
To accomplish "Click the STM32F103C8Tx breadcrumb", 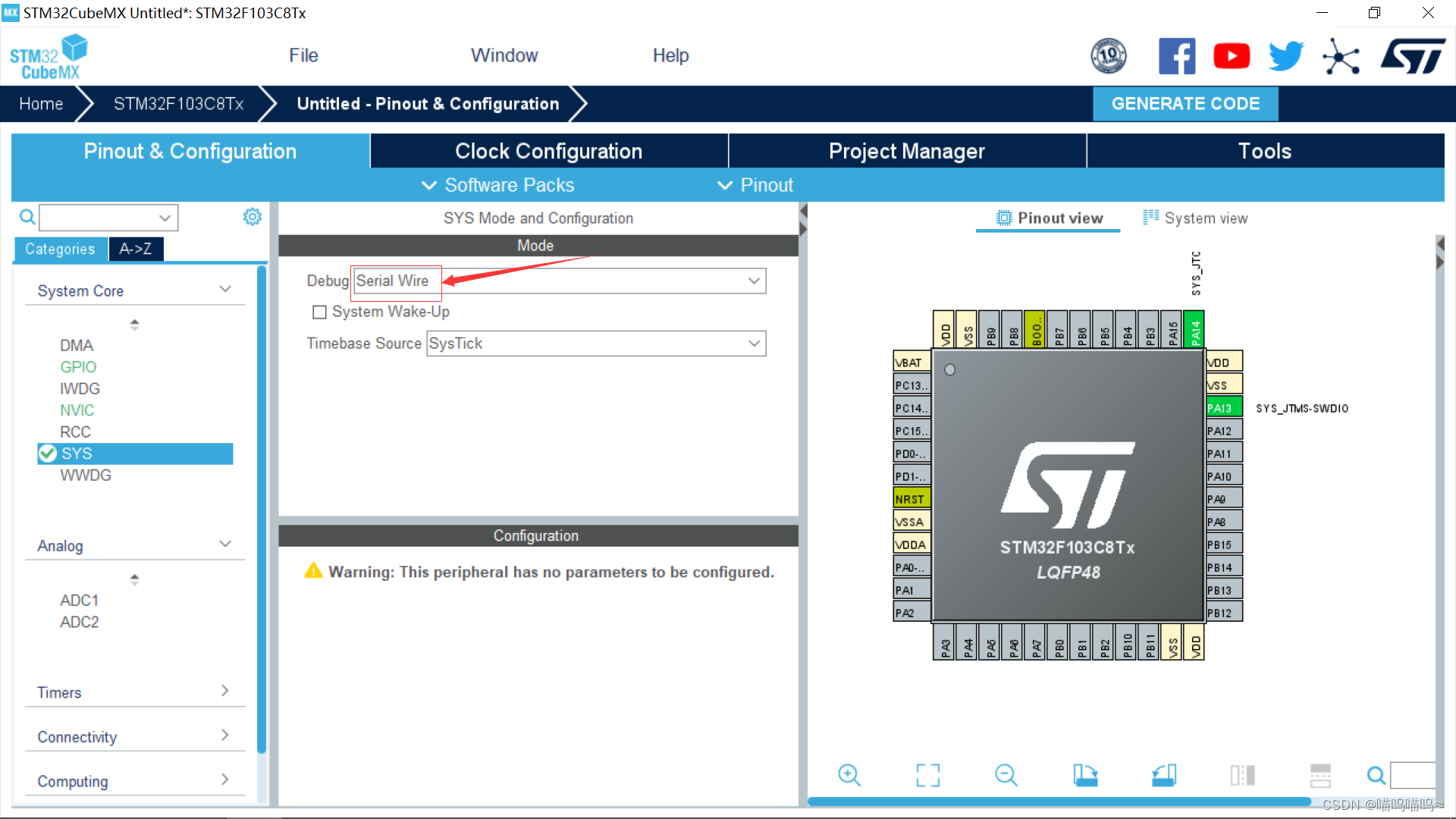I will point(179,104).
